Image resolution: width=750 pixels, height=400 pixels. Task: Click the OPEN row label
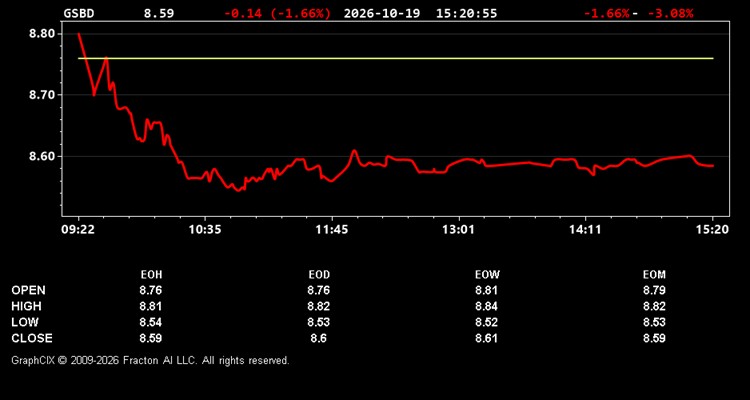tap(29, 290)
